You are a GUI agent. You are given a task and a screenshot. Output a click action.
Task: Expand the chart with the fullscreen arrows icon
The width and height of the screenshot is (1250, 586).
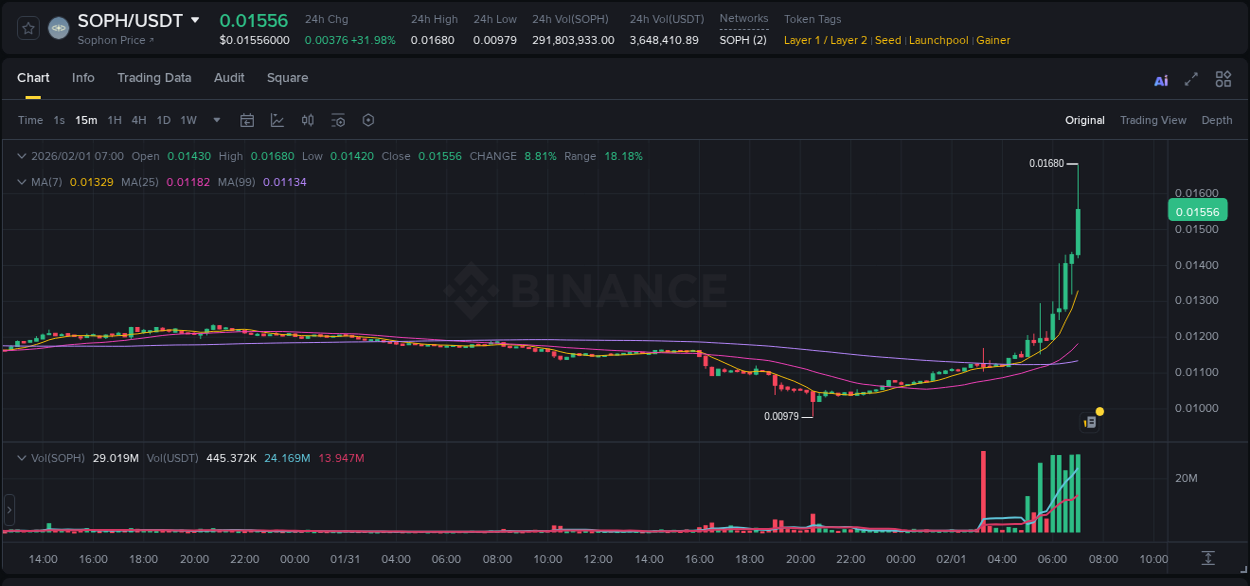[1190, 78]
